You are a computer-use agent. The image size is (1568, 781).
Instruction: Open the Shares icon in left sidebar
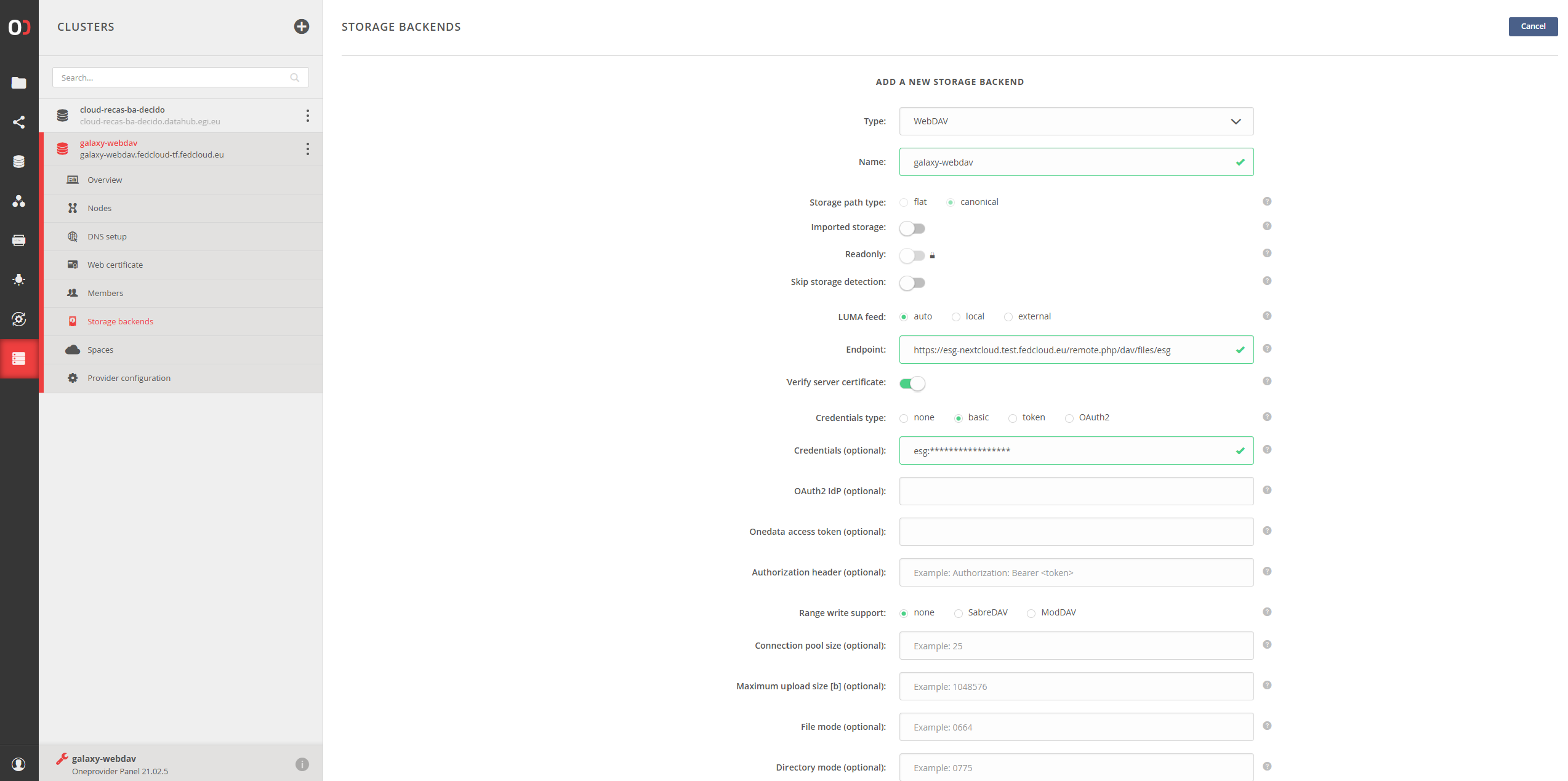(x=19, y=122)
